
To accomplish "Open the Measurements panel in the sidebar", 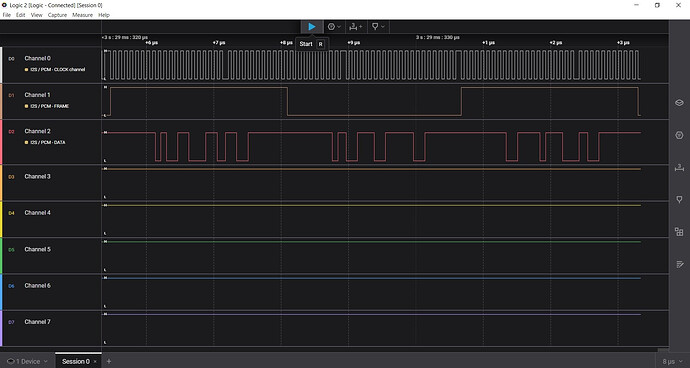I will point(679,167).
